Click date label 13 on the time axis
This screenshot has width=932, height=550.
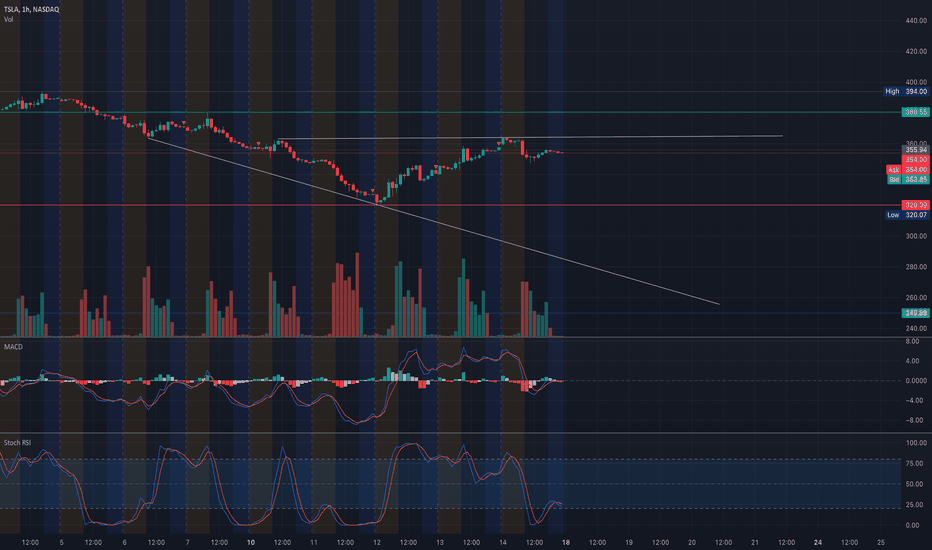click(439, 543)
